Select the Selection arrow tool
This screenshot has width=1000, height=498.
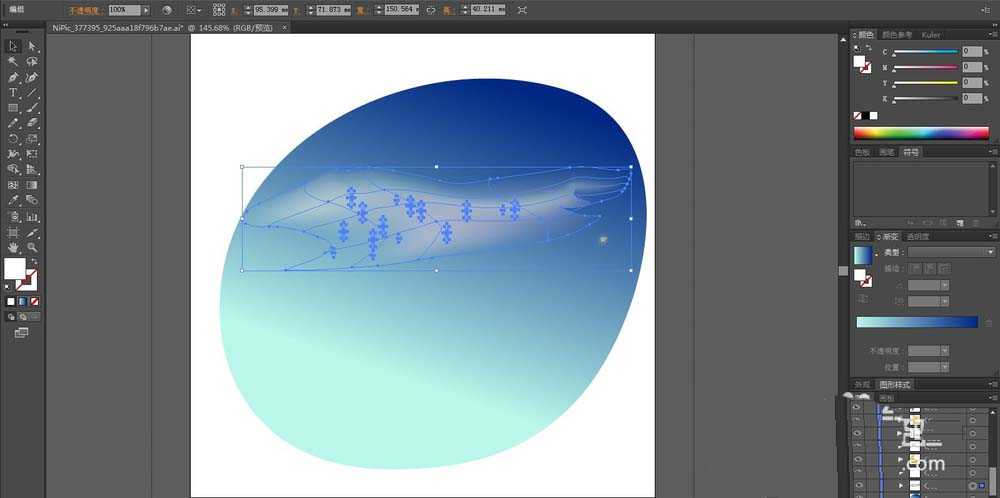pos(13,46)
